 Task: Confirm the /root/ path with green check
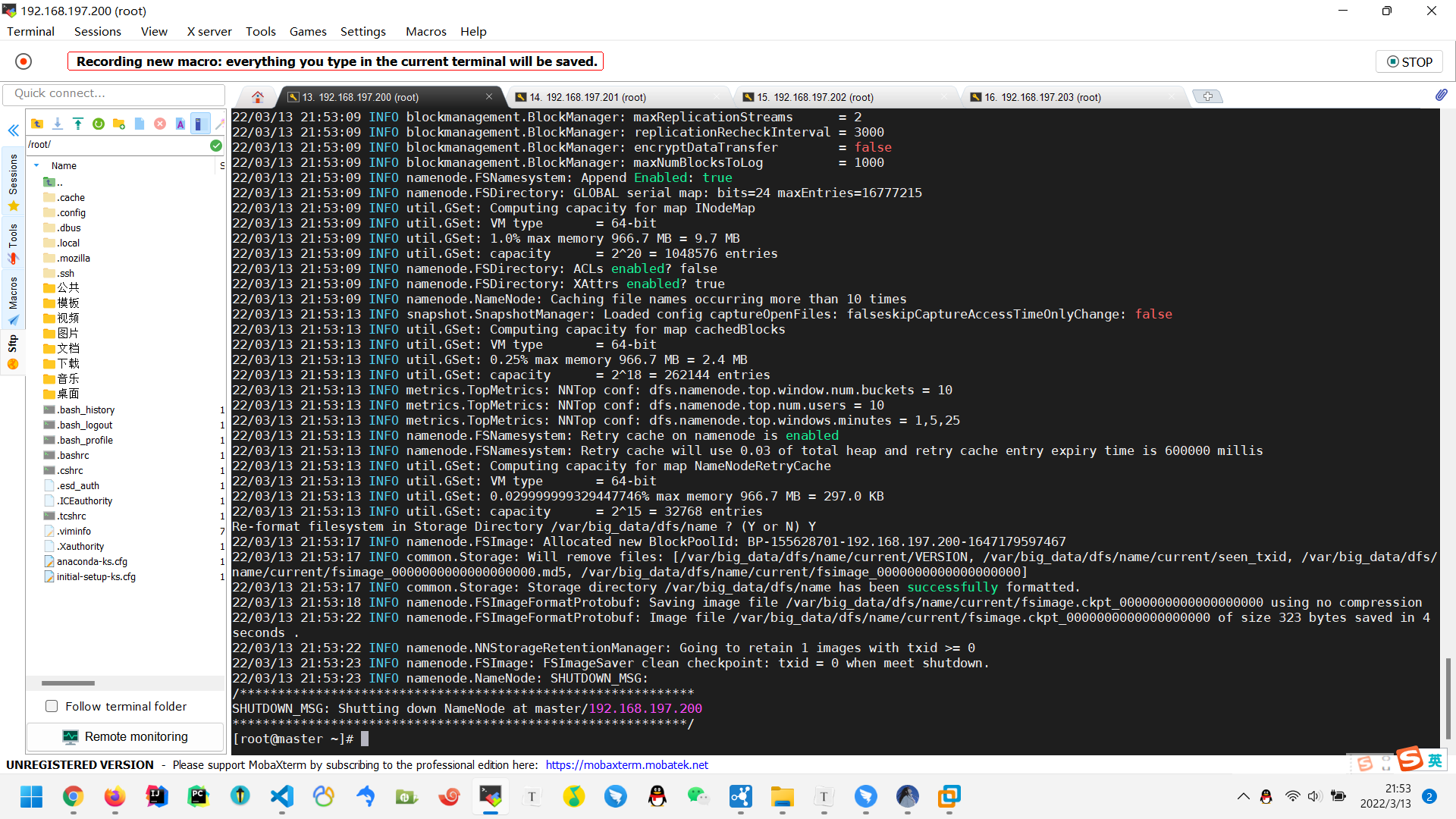[216, 145]
